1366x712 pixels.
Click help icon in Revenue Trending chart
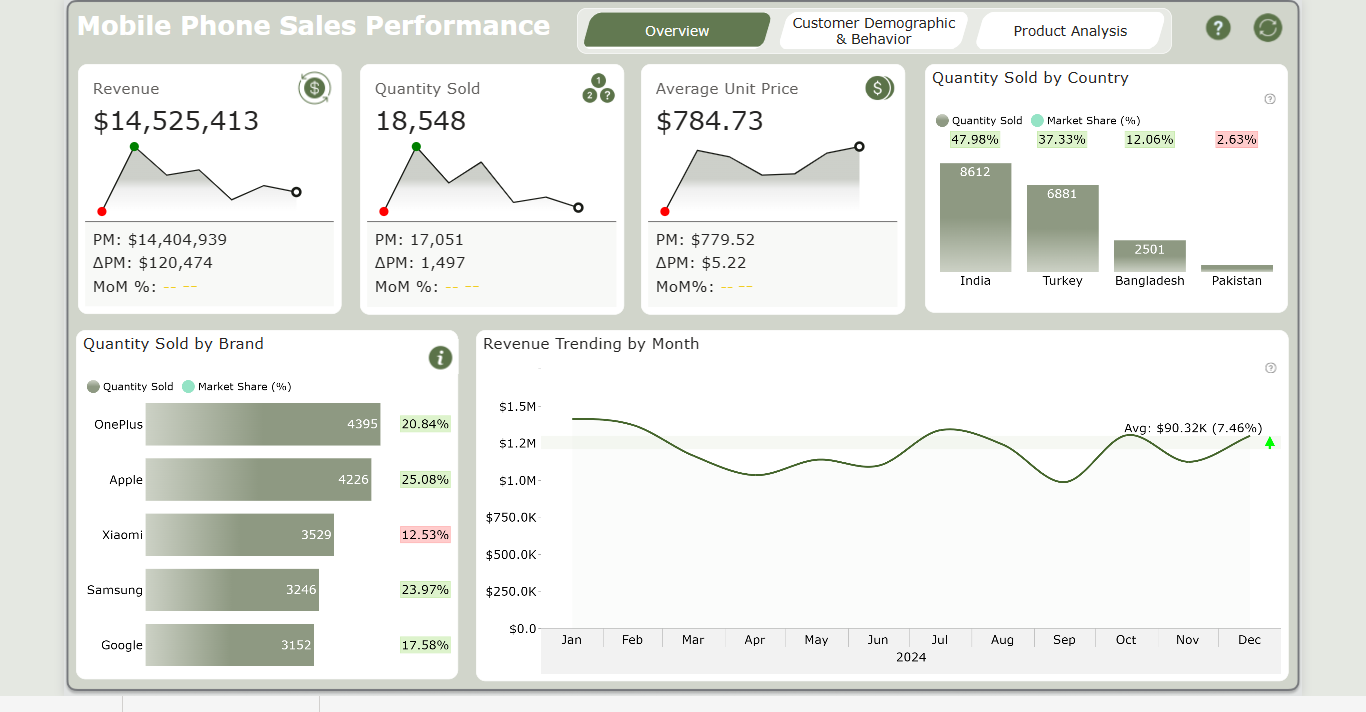(x=1270, y=368)
